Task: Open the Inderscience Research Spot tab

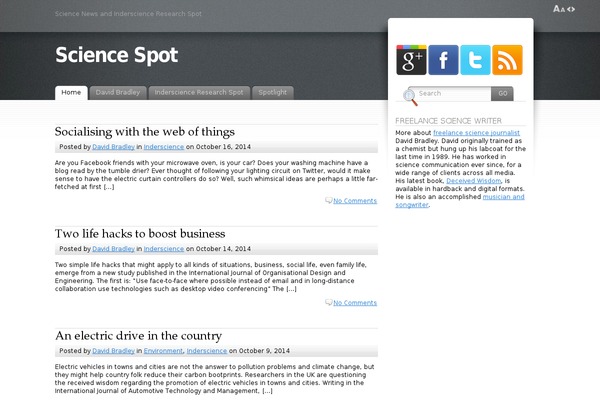Action: coord(197,92)
